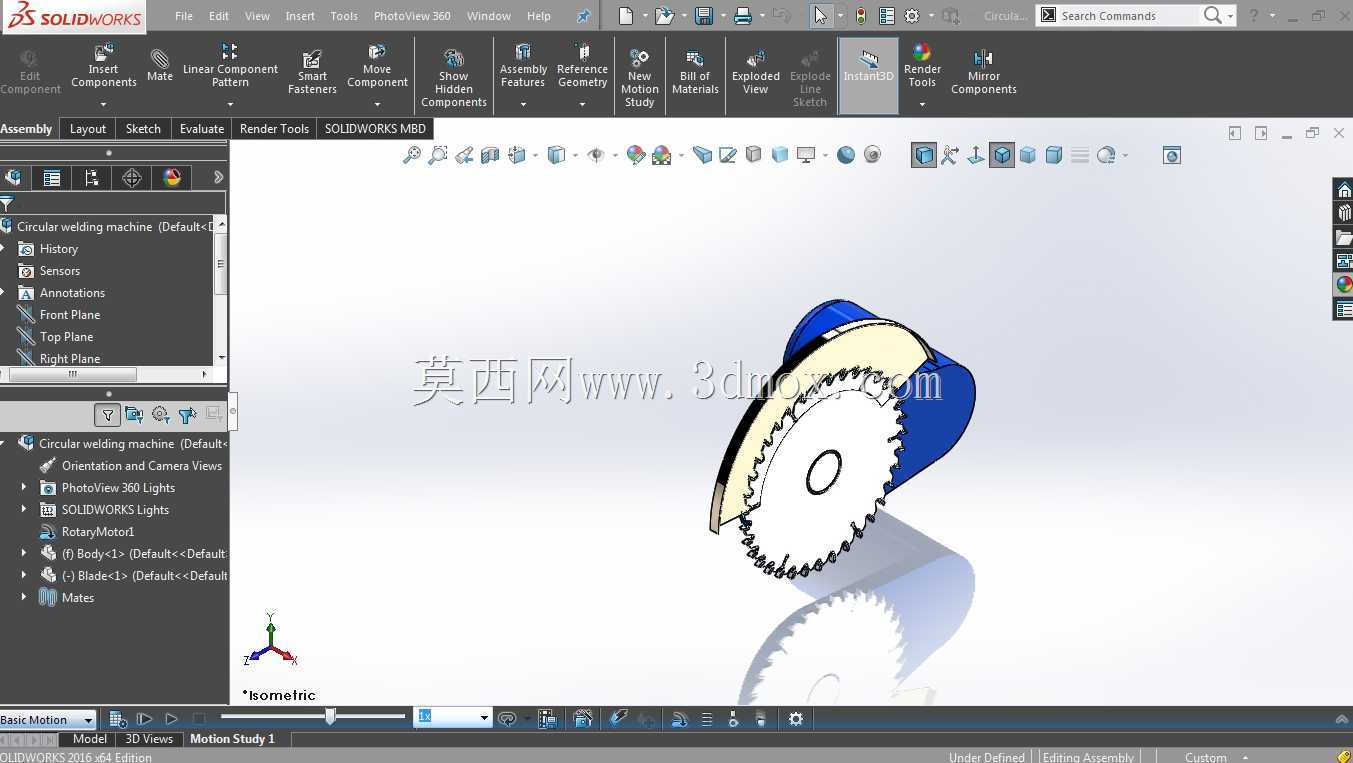Expand PhotoView 360 Lights node

point(24,487)
